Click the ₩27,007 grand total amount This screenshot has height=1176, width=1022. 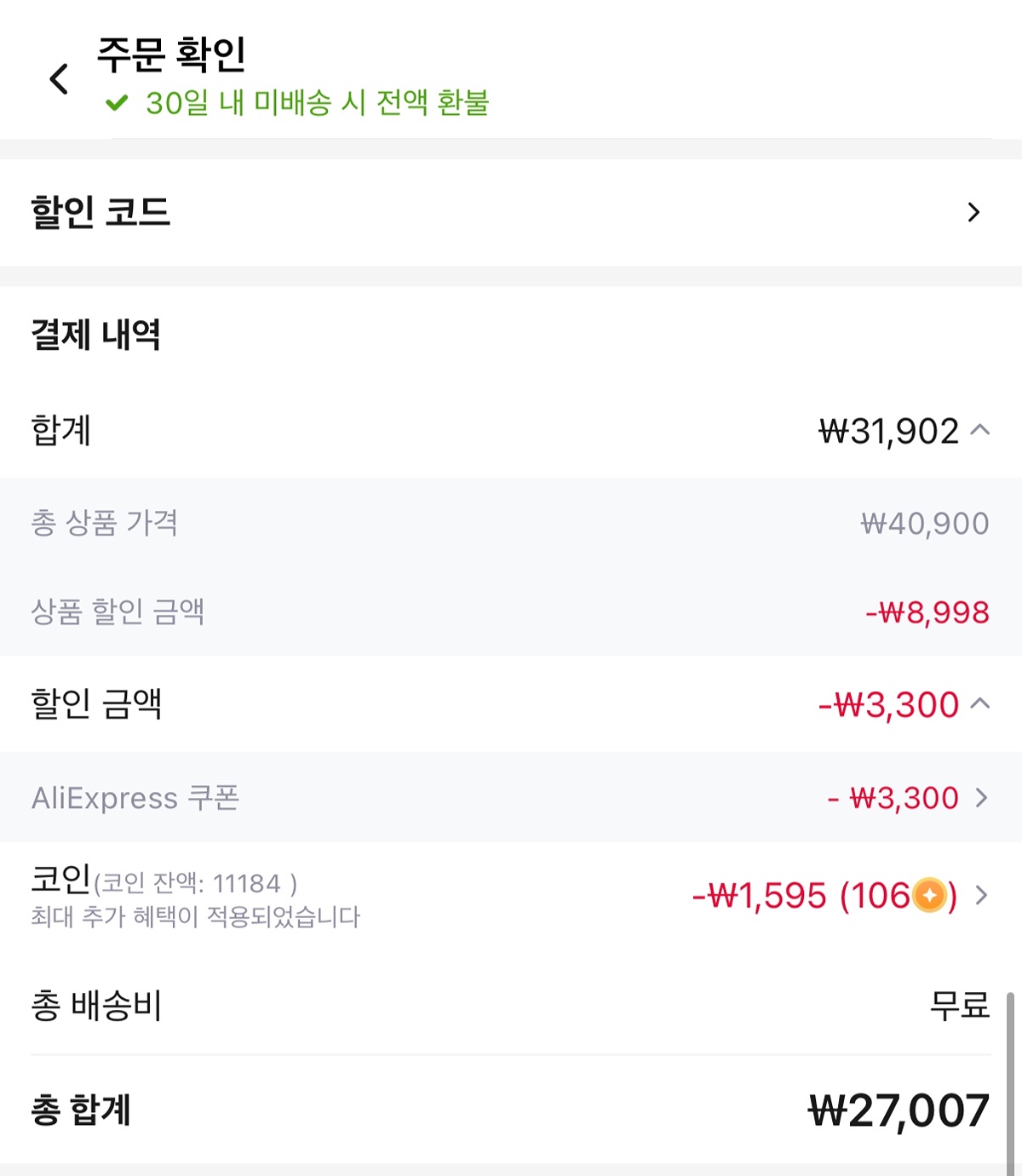[x=899, y=1110]
